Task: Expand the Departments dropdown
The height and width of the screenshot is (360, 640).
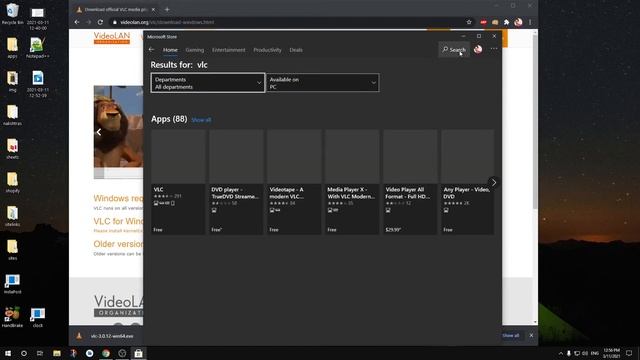Action: point(208,83)
